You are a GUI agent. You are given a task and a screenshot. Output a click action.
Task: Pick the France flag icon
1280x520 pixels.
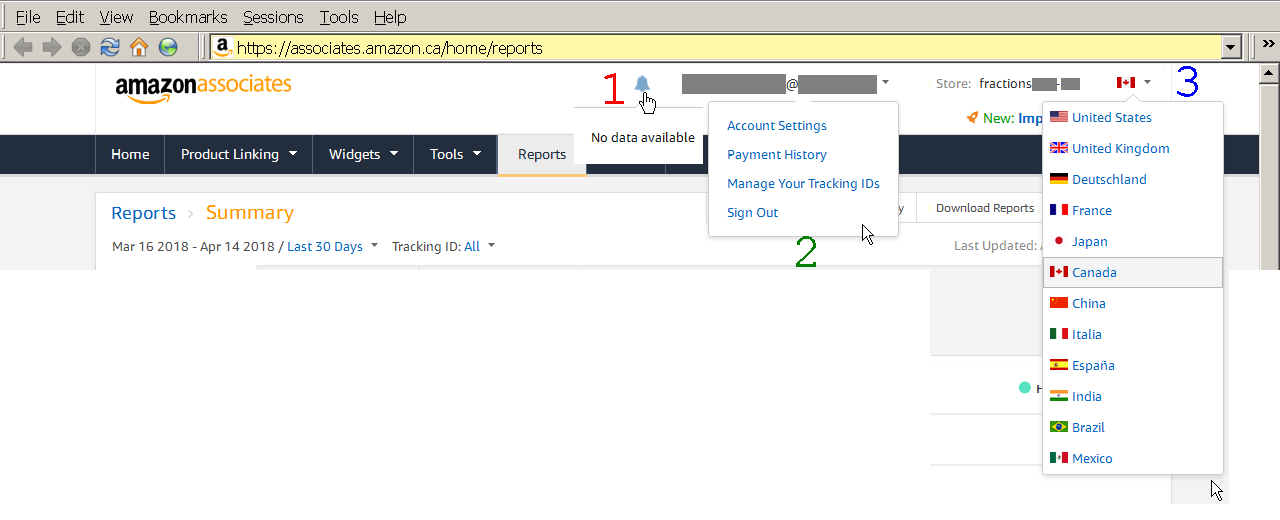point(1059,210)
